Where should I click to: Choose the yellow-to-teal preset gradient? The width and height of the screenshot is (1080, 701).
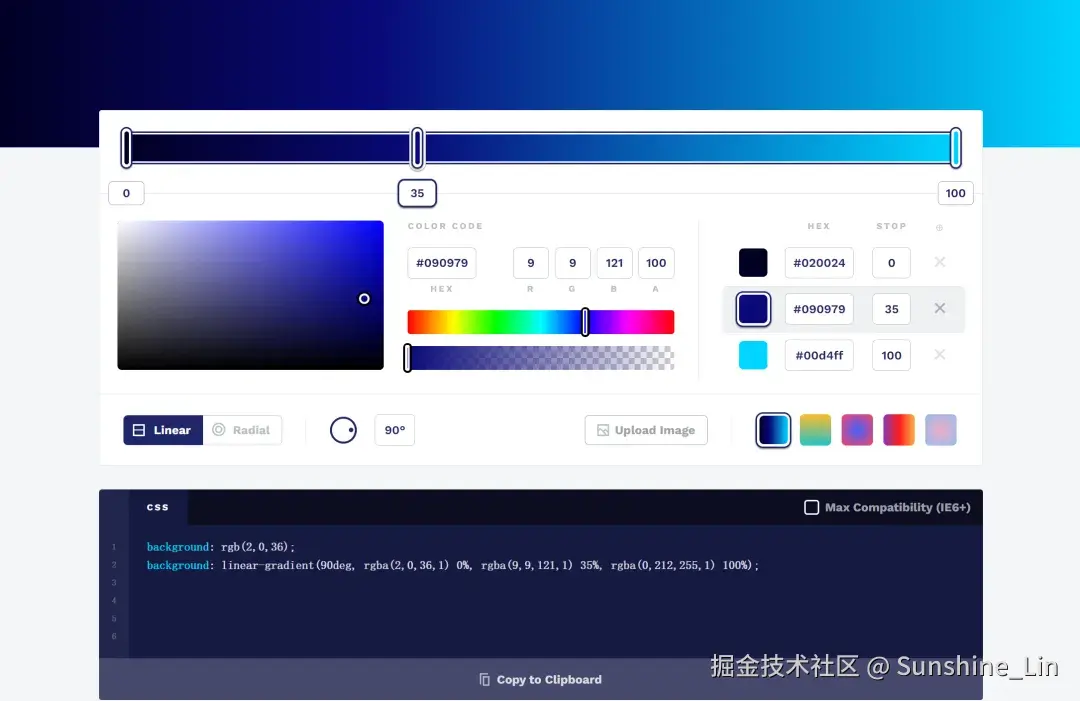(815, 430)
